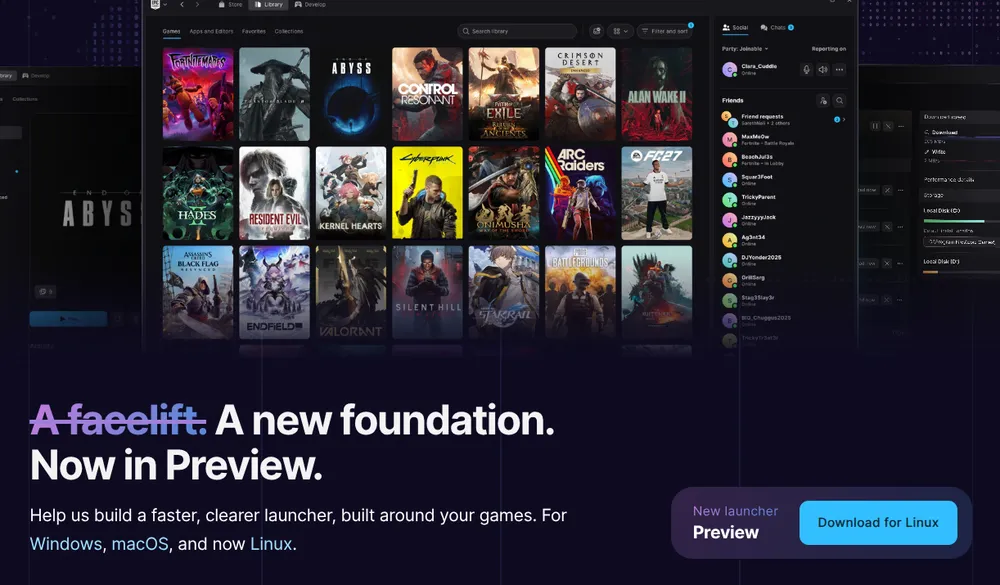The width and height of the screenshot is (1000, 585).
Task: Expand the Friend requests row
Action: (x=784, y=119)
